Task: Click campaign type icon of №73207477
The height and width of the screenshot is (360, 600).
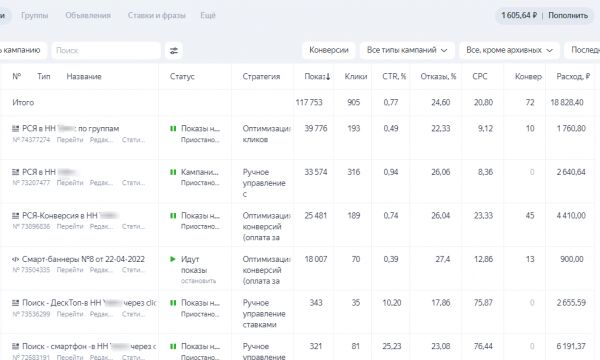Action: tap(15, 172)
